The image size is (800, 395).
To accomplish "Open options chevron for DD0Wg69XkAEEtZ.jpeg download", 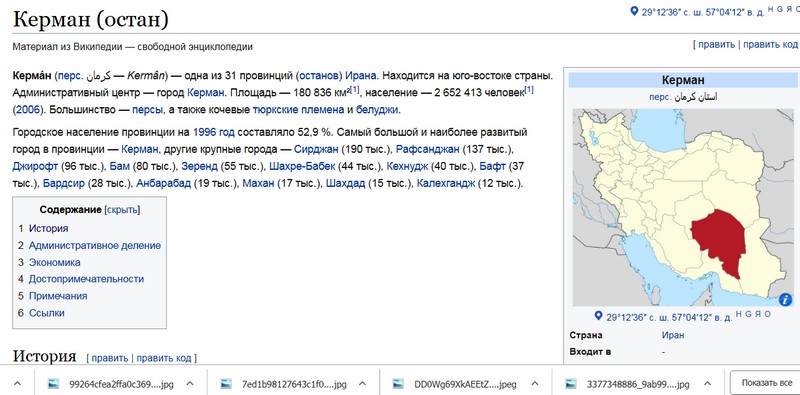I will click(x=535, y=384).
